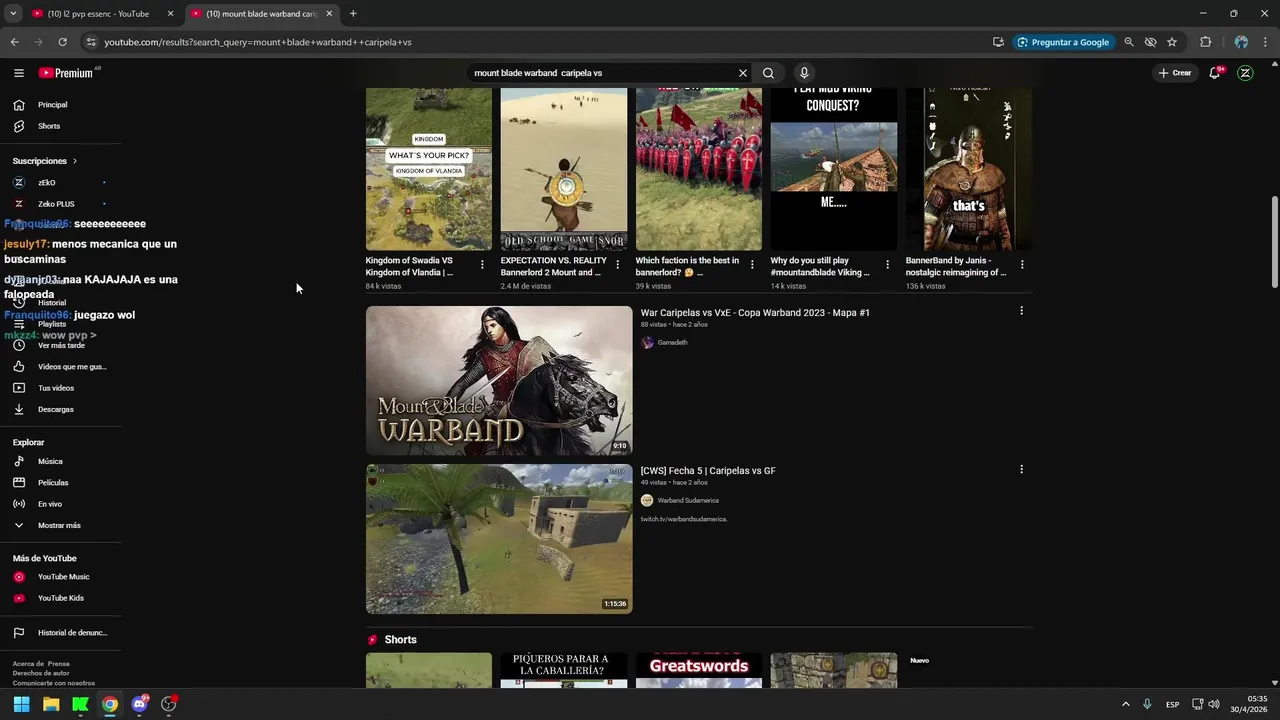Visit the Gamadeth channel
1280x720 pixels.
click(672, 343)
